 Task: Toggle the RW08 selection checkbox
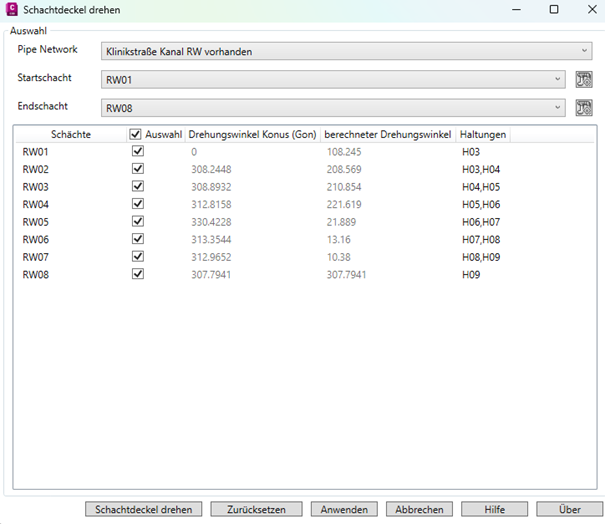coord(138,273)
